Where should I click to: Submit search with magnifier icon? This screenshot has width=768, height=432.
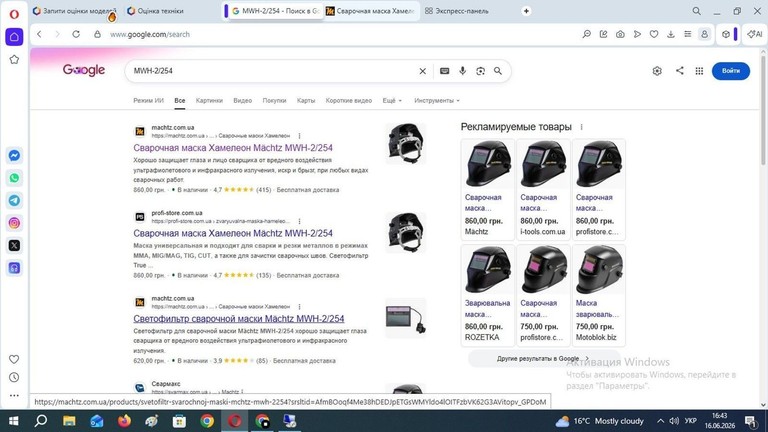point(498,71)
